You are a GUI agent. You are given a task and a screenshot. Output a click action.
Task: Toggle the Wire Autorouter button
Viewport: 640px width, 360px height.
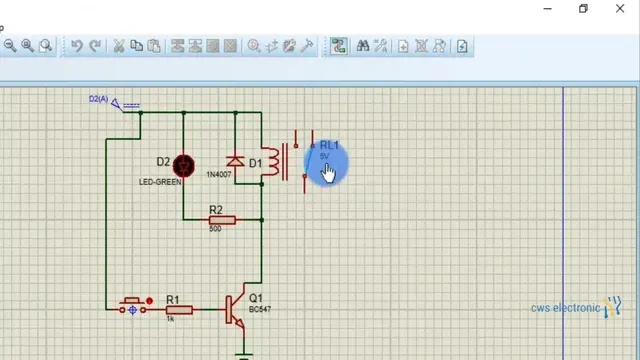[338, 46]
